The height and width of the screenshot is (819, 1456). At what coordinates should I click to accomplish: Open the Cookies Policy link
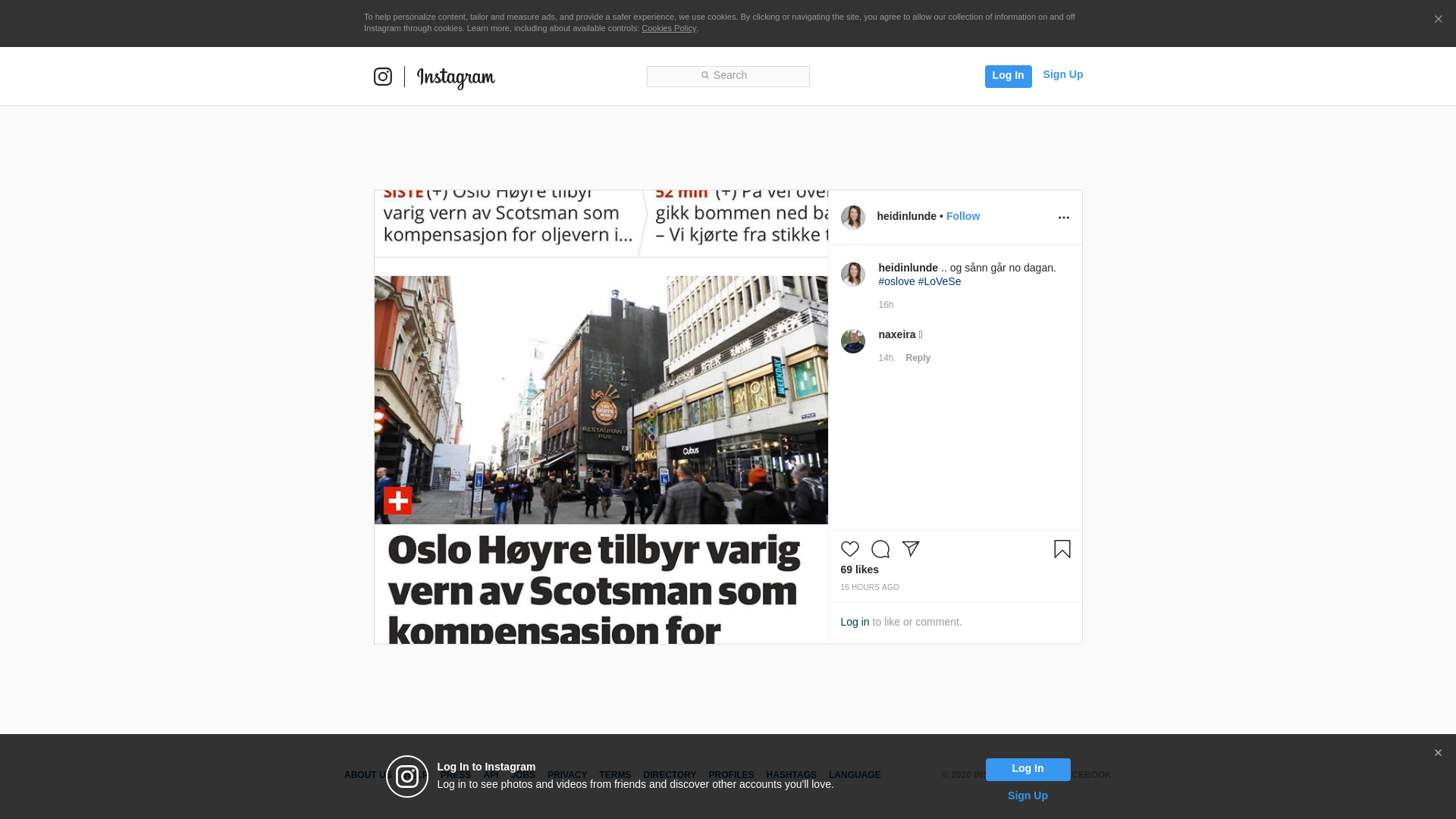(669, 28)
